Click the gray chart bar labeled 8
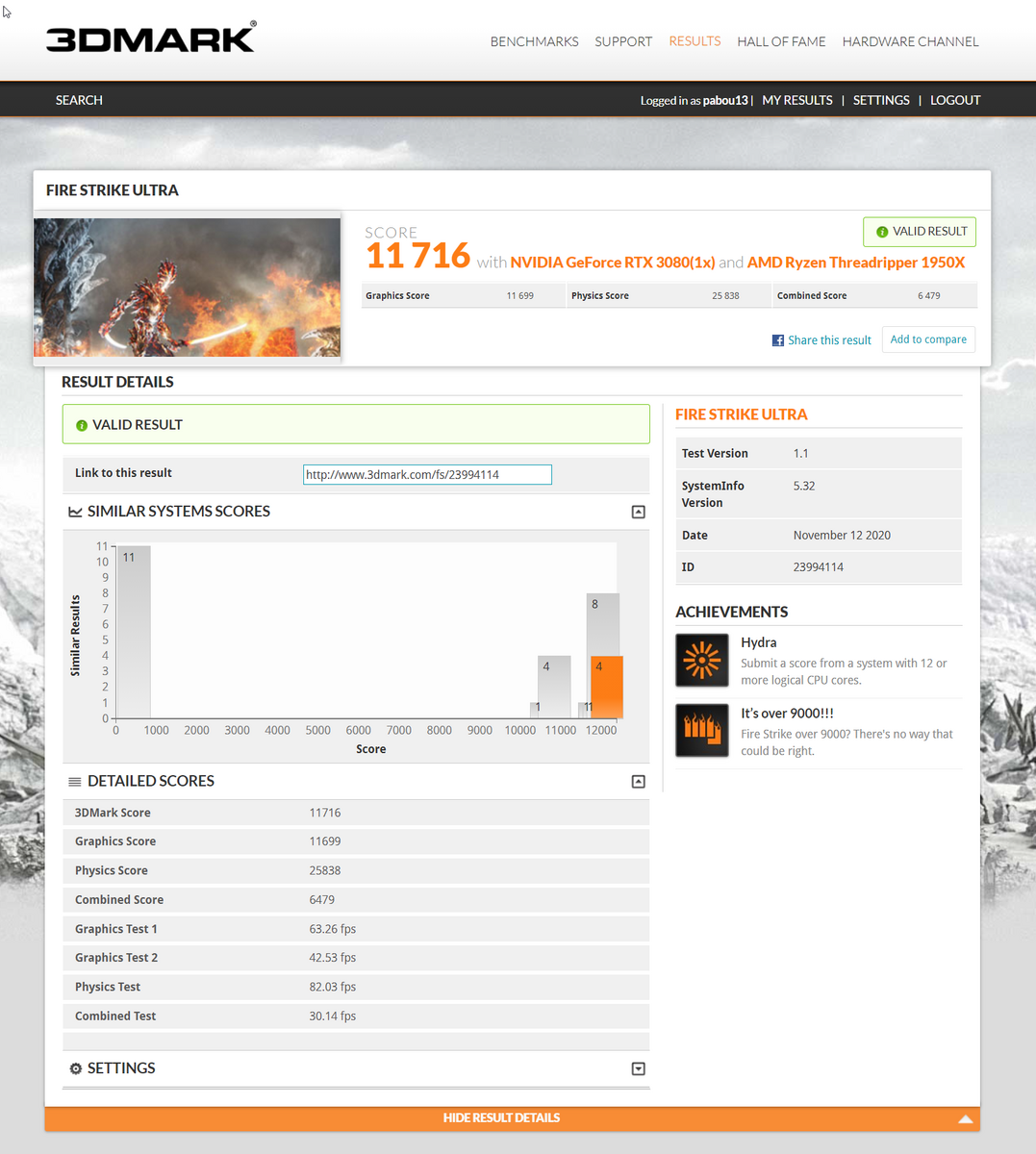The image size is (1036, 1154). pos(603,624)
